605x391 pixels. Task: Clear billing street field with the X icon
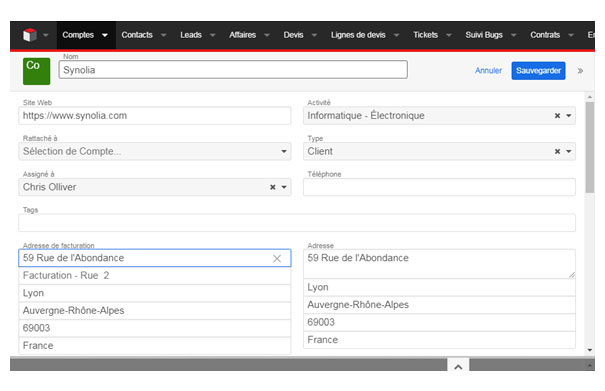[x=277, y=258]
